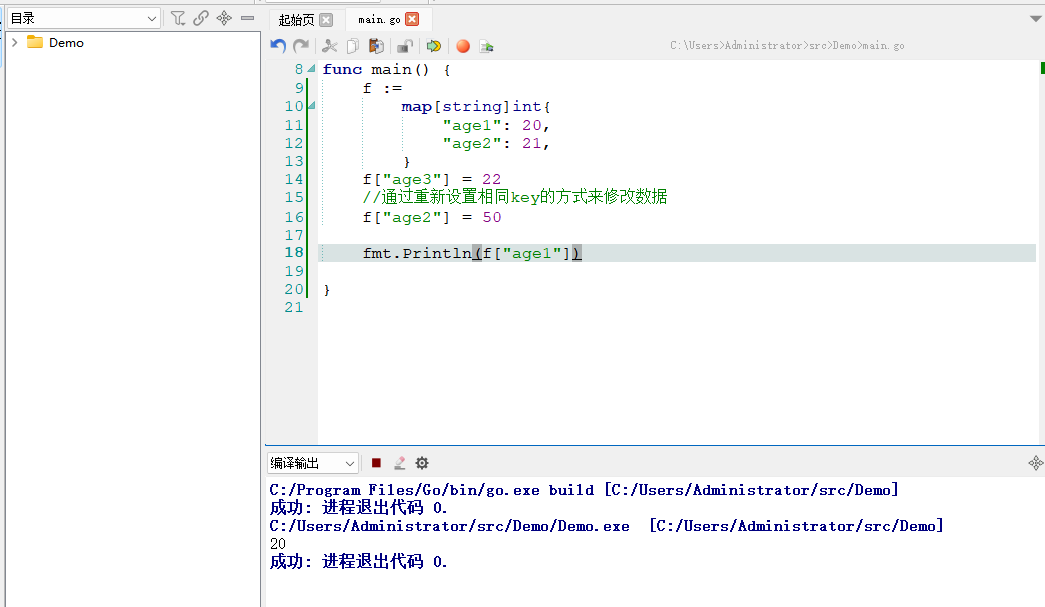Expand the Demo folder tree node
Screen dimensions: 1045x607
tap(15, 43)
